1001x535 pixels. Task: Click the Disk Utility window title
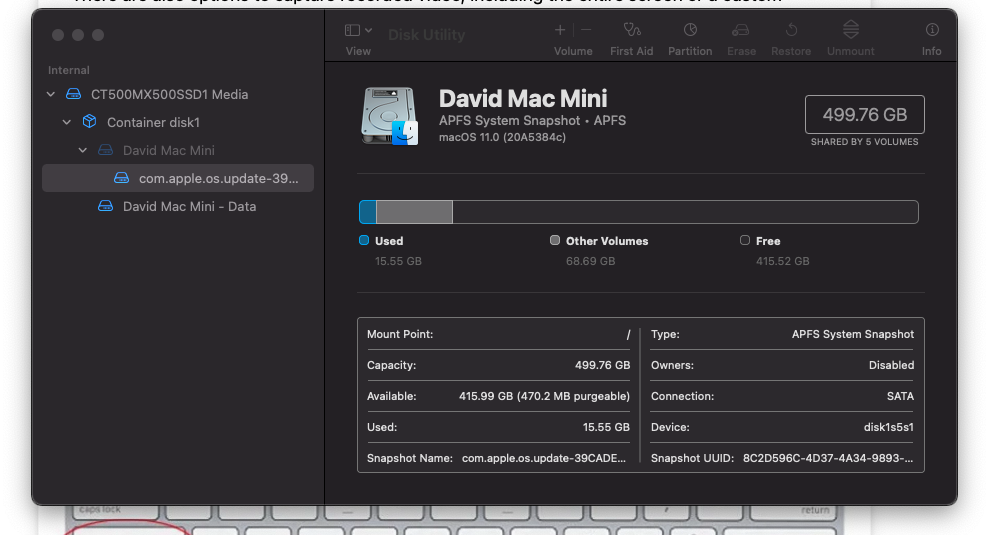(x=426, y=35)
